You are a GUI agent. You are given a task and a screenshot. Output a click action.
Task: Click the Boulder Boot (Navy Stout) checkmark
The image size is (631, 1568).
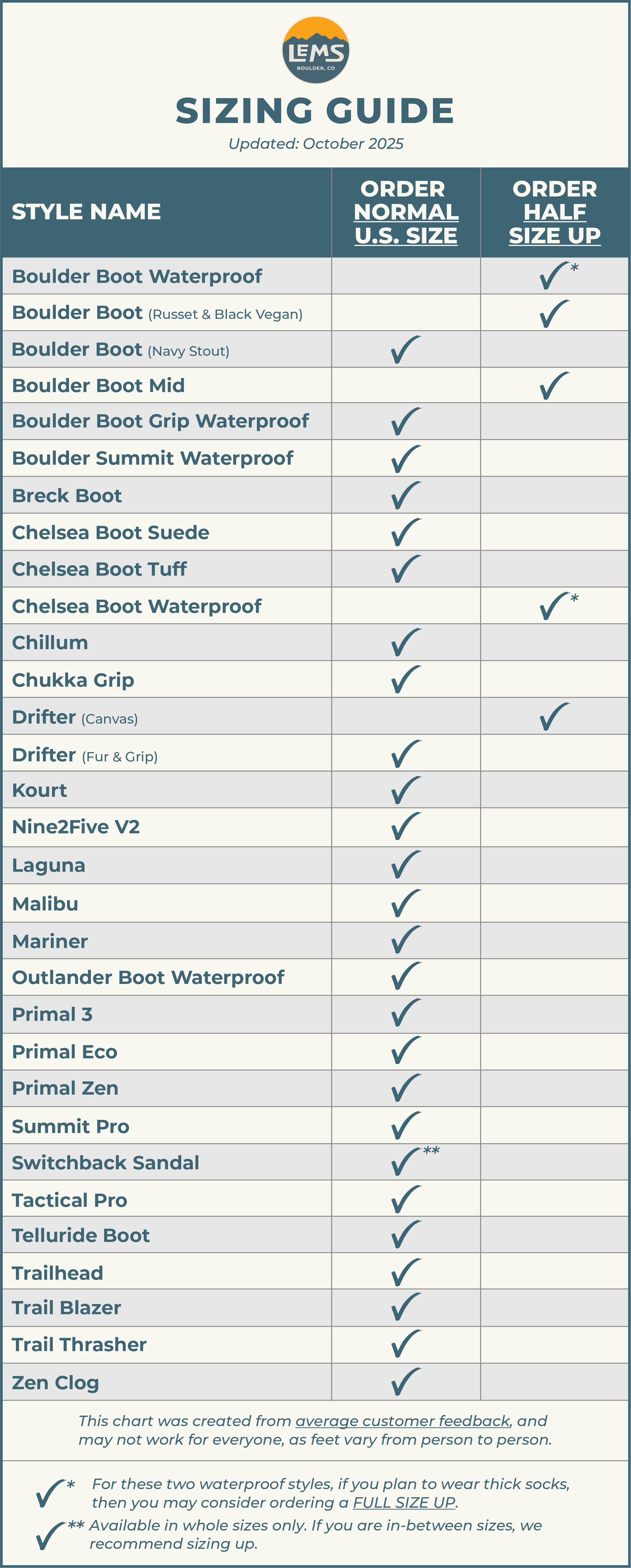406,350
